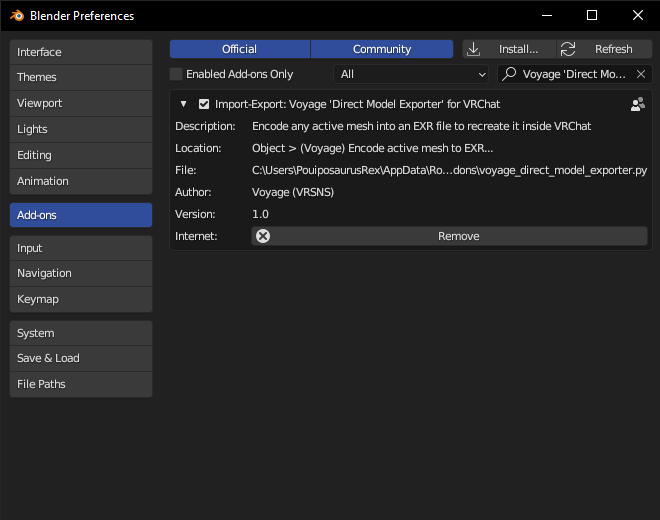The height and width of the screenshot is (520, 660).
Task: Uncheck the Voyage Direct Model Exporter add-on
Action: coord(204,104)
